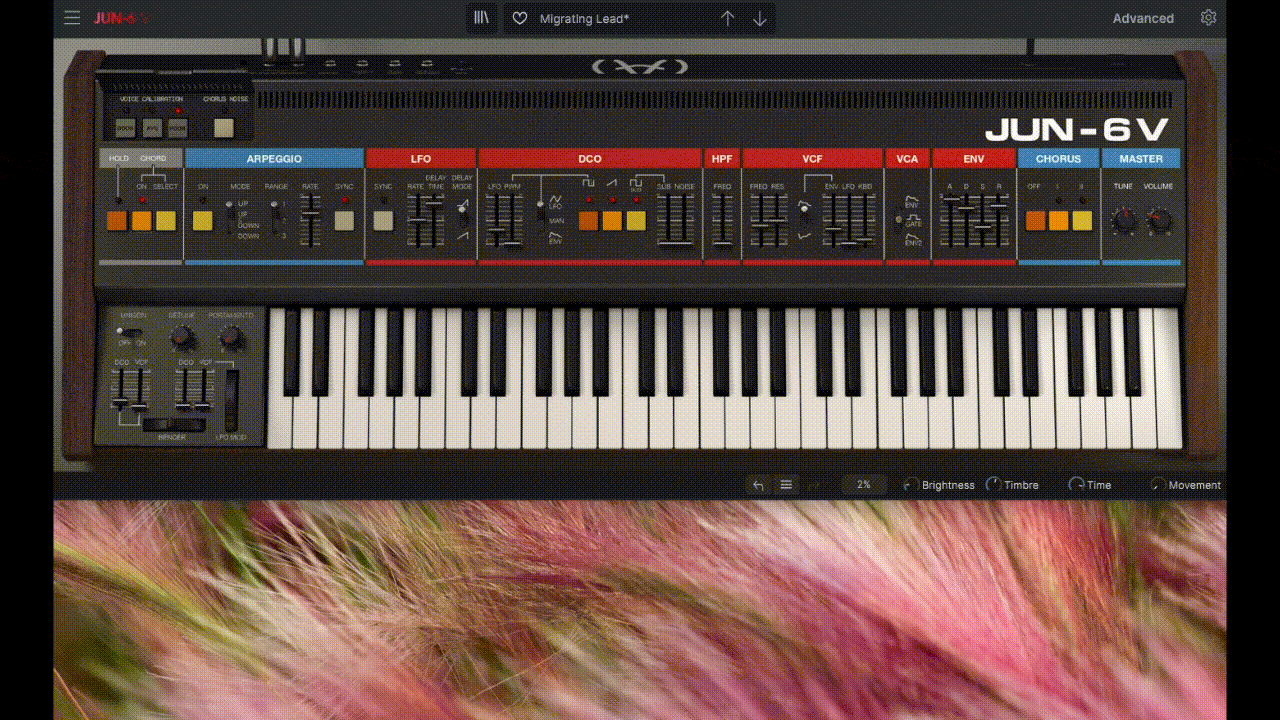Select DCO sawtooth waveform button
This screenshot has width=1280, height=720.
click(612, 221)
